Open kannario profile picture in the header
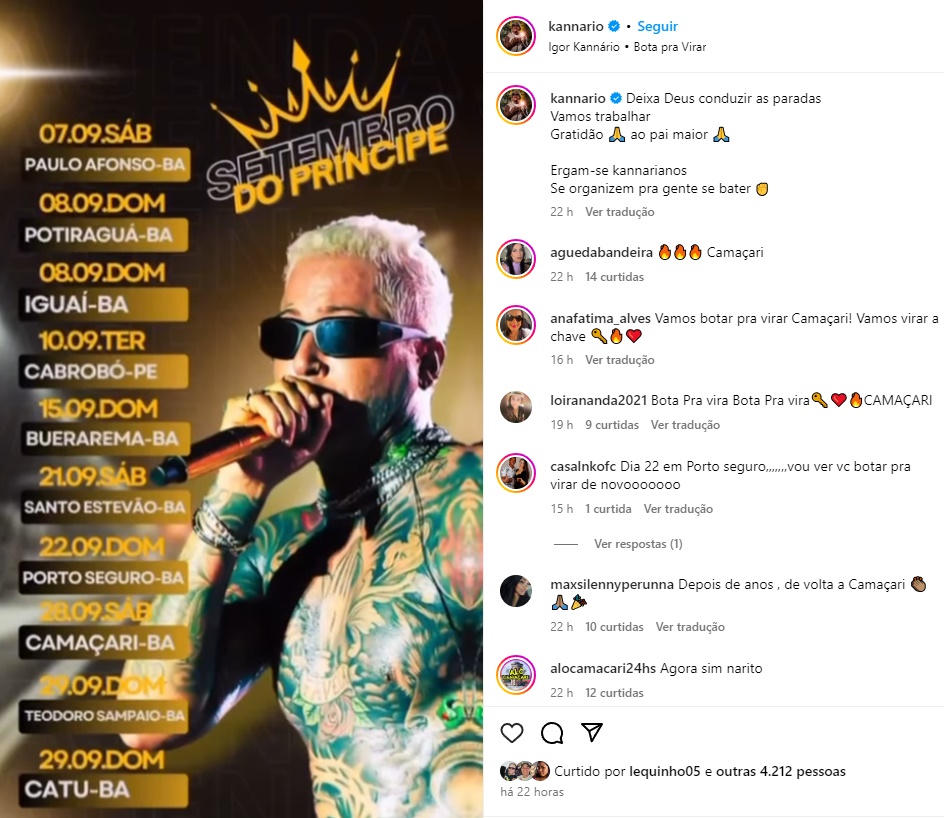Screen dimensions: 944x818 click(x=516, y=36)
